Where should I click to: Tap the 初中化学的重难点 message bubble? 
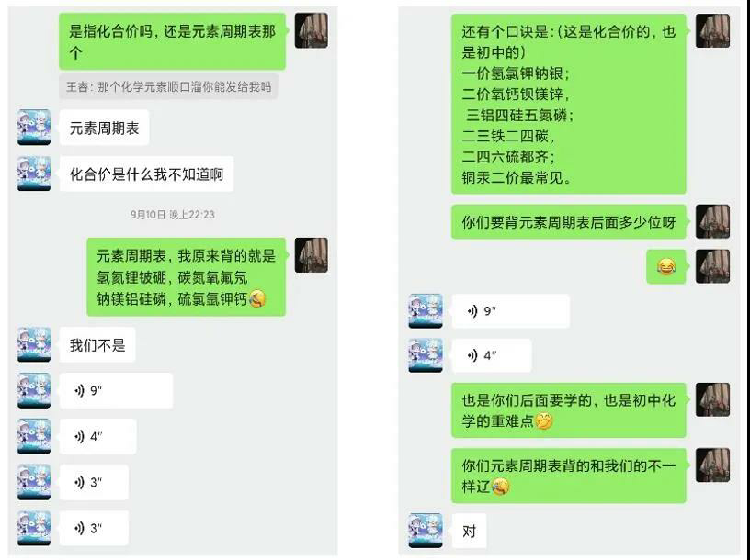coord(569,410)
